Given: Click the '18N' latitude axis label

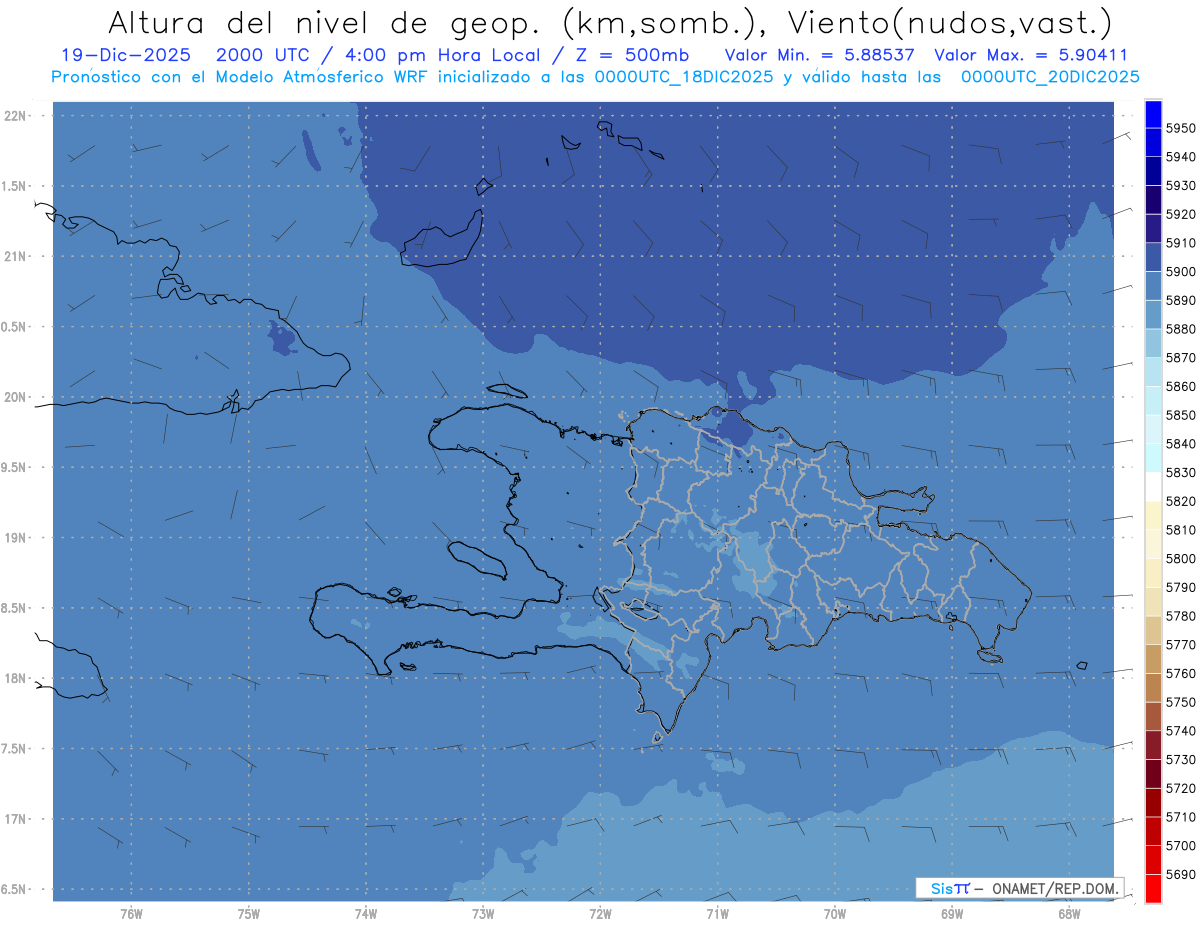Looking at the screenshot, I should [x=17, y=678].
